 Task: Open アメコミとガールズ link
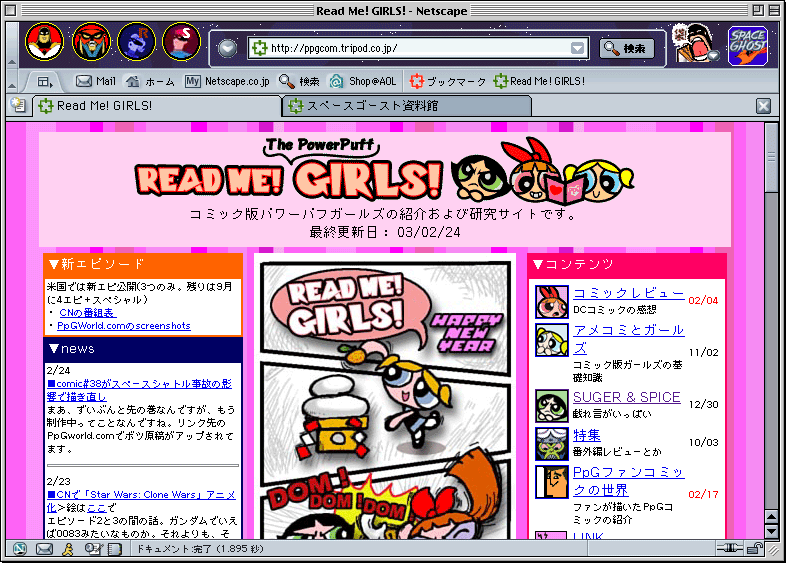click(629, 339)
